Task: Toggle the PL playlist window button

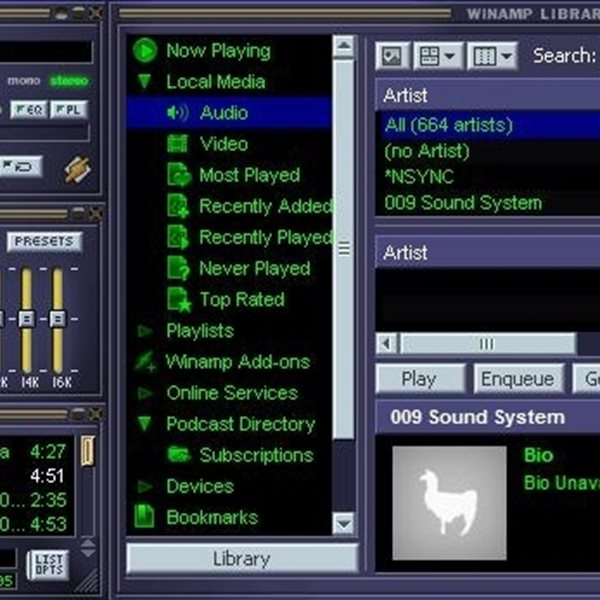Action: pyautogui.click(x=69, y=110)
